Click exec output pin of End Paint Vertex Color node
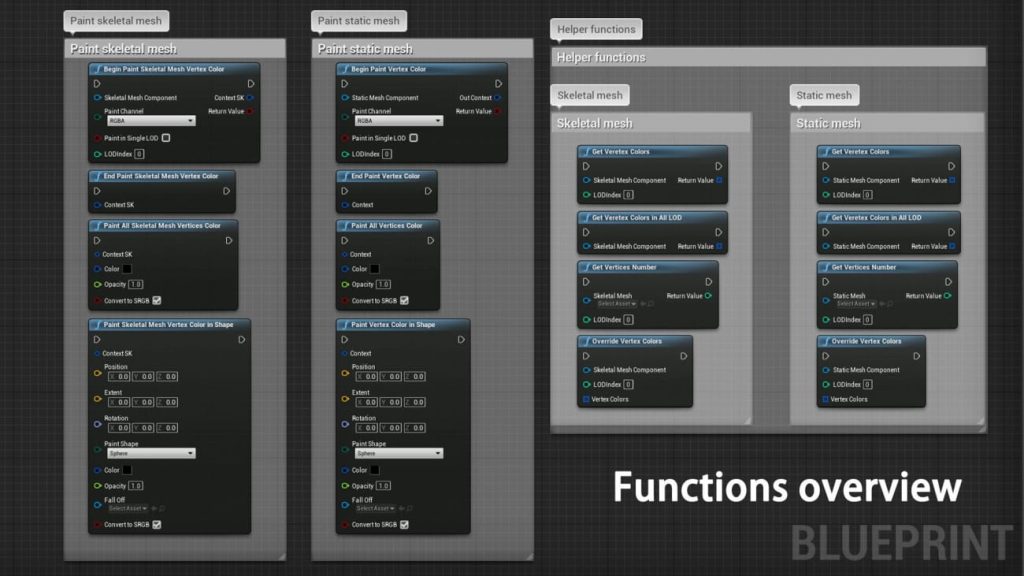The image size is (1024, 576). click(428, 191)
